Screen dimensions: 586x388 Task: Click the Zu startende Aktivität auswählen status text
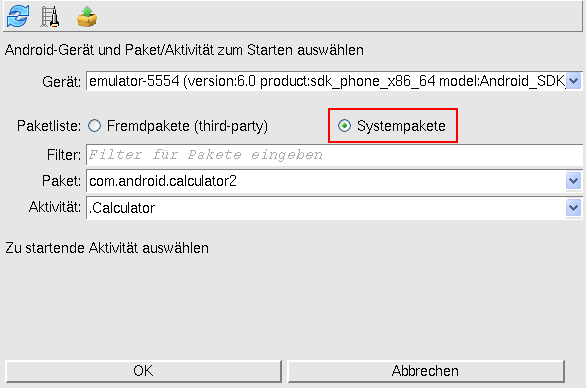(x=107, y=248)
